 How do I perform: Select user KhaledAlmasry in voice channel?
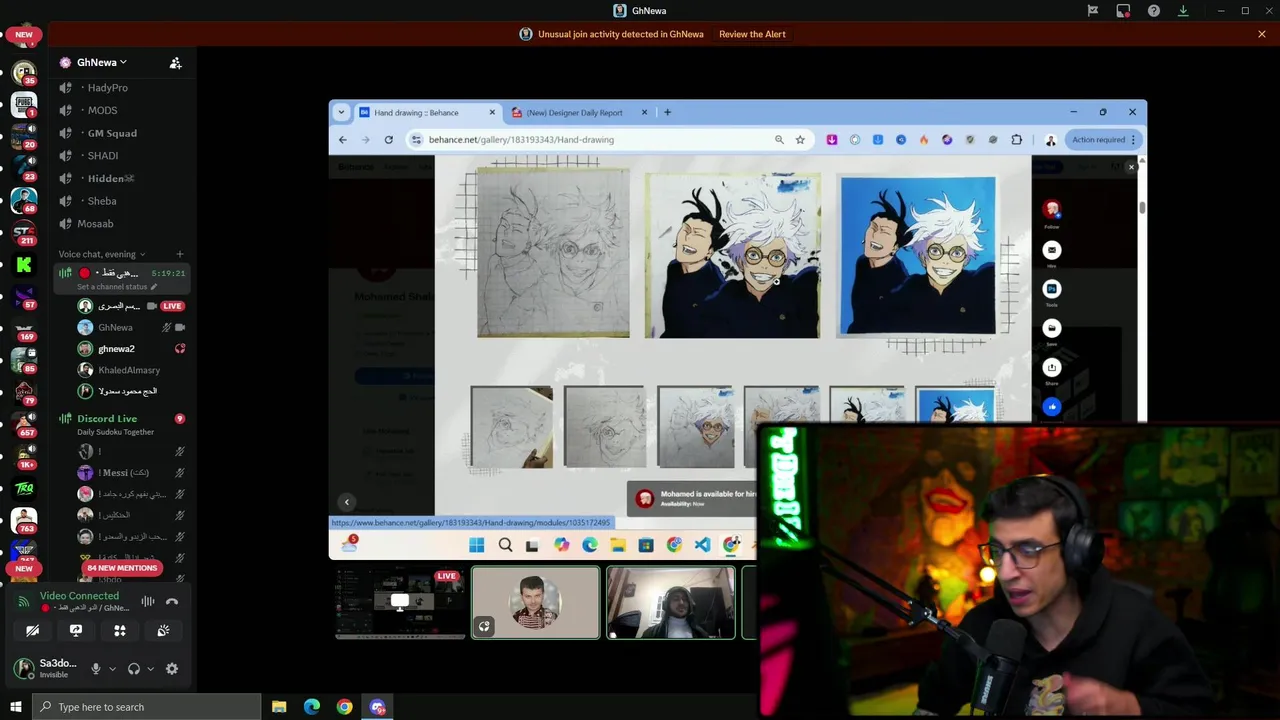(132, 370)
